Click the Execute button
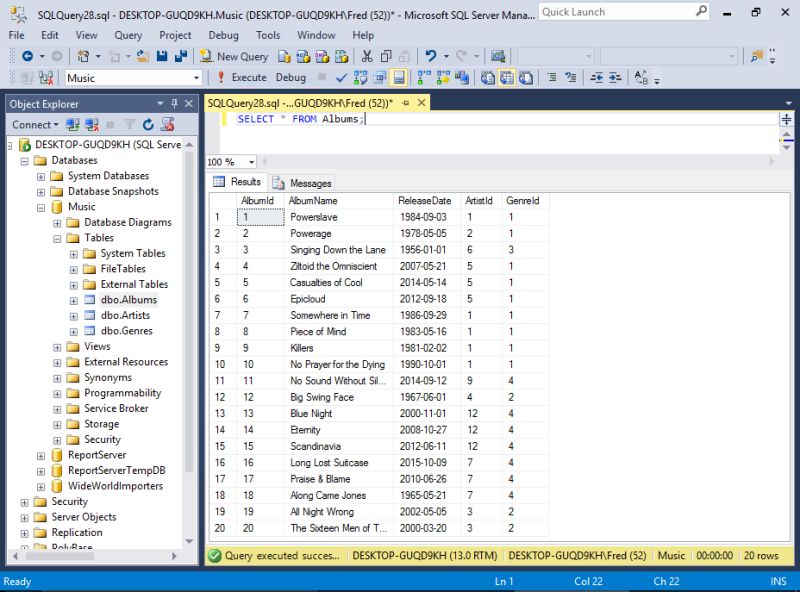The image size is (800, 592). [x=242, y=78]
